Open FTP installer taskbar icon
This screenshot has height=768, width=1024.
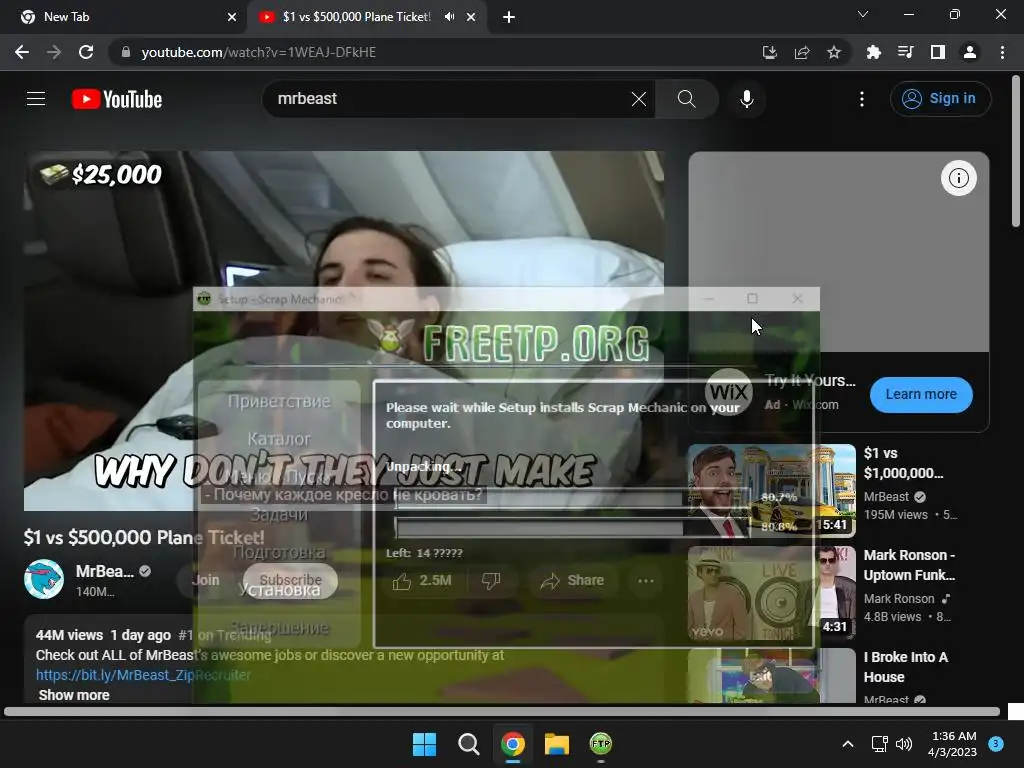click(601, 744)
